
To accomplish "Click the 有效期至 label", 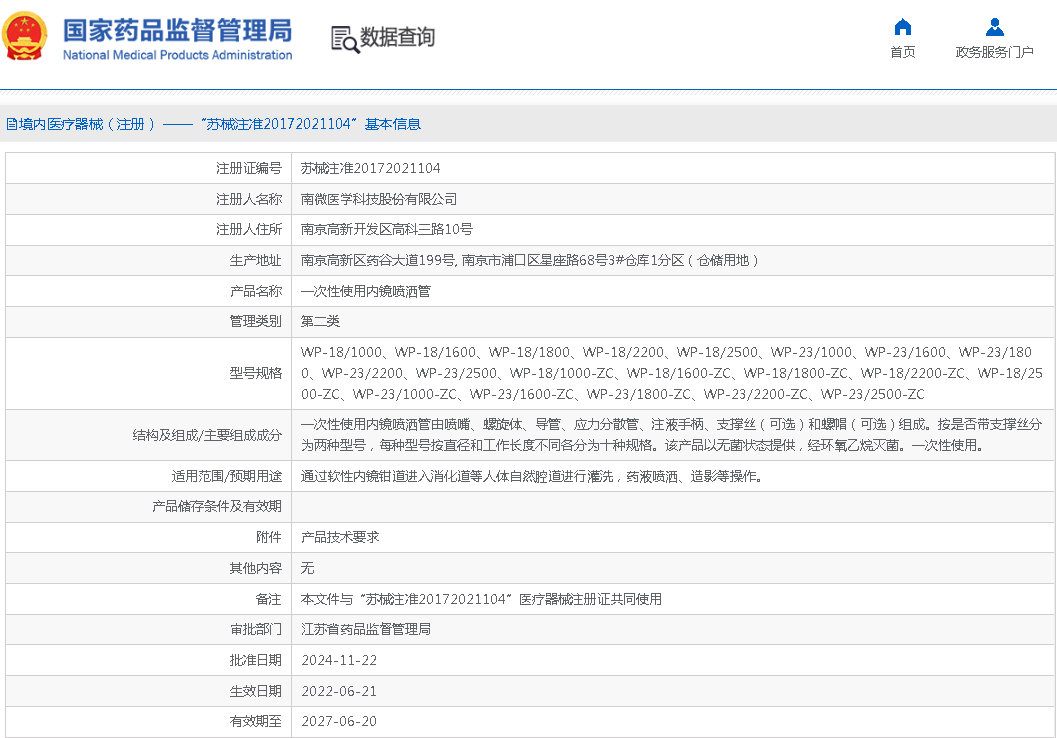I will [255, 721].
